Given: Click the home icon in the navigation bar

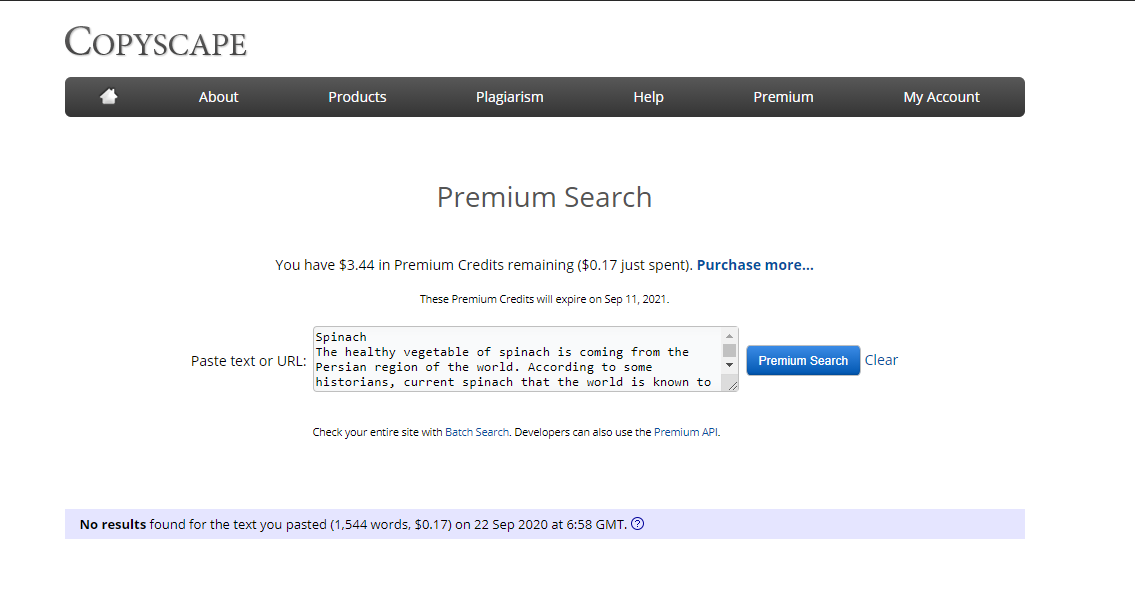Looking at the screenshot, I should click(x=109, y=96).
